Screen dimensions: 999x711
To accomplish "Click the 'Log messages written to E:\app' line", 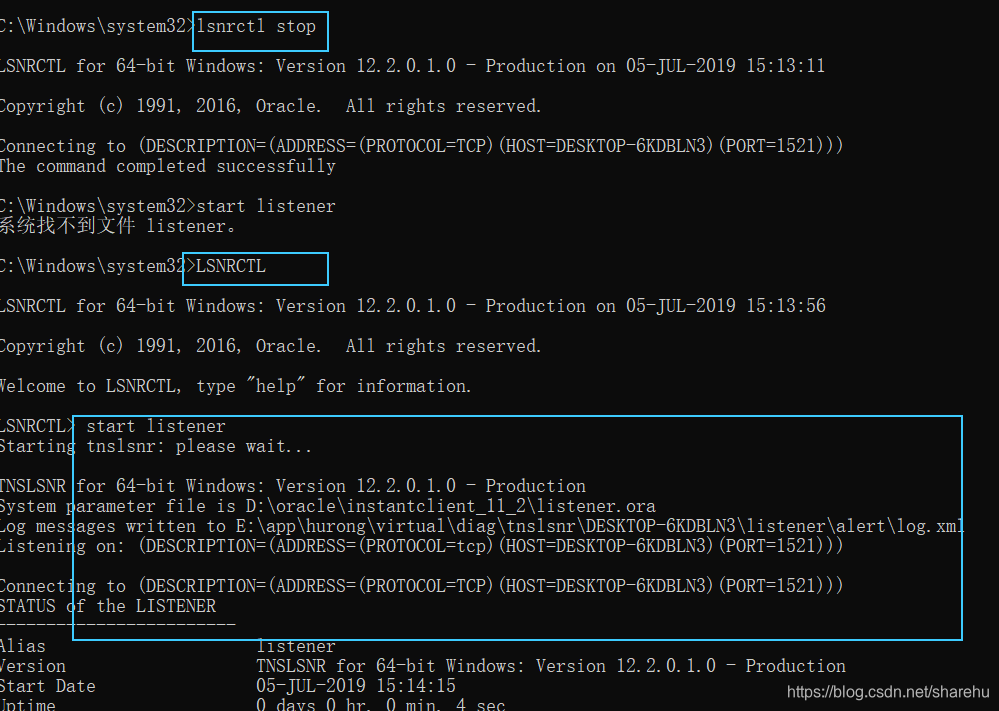I will (x=482, y=526).
